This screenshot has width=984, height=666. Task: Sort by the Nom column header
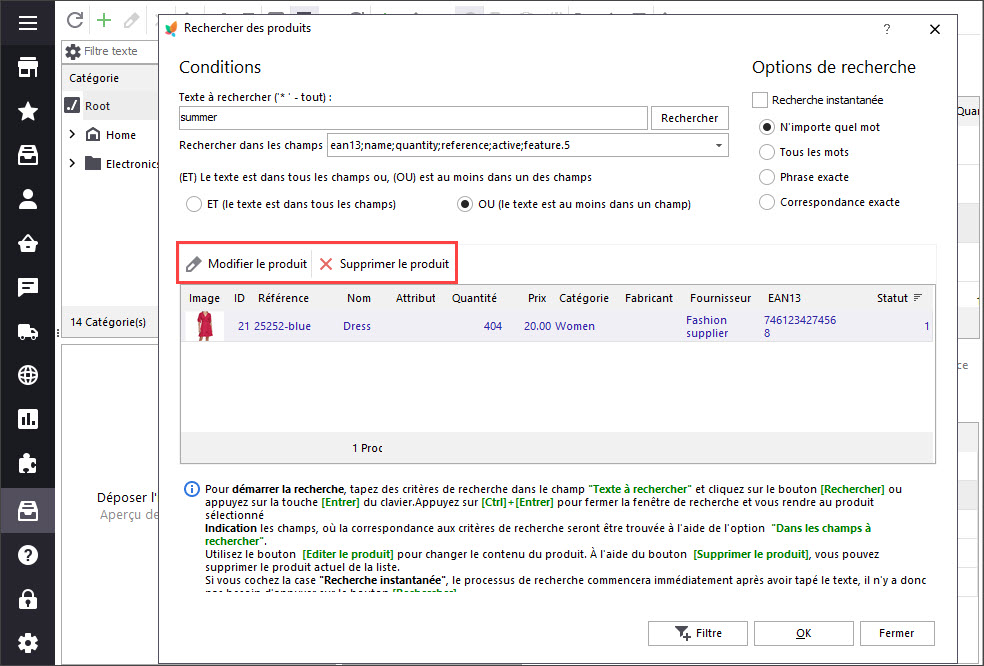pos(359,298)
